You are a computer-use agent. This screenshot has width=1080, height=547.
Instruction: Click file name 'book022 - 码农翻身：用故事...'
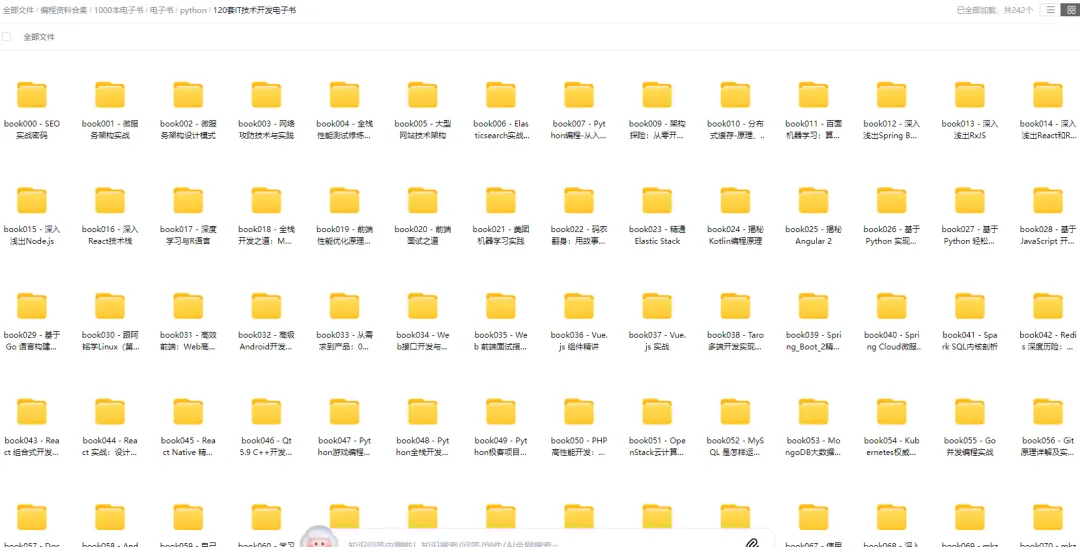coord(579,235)
